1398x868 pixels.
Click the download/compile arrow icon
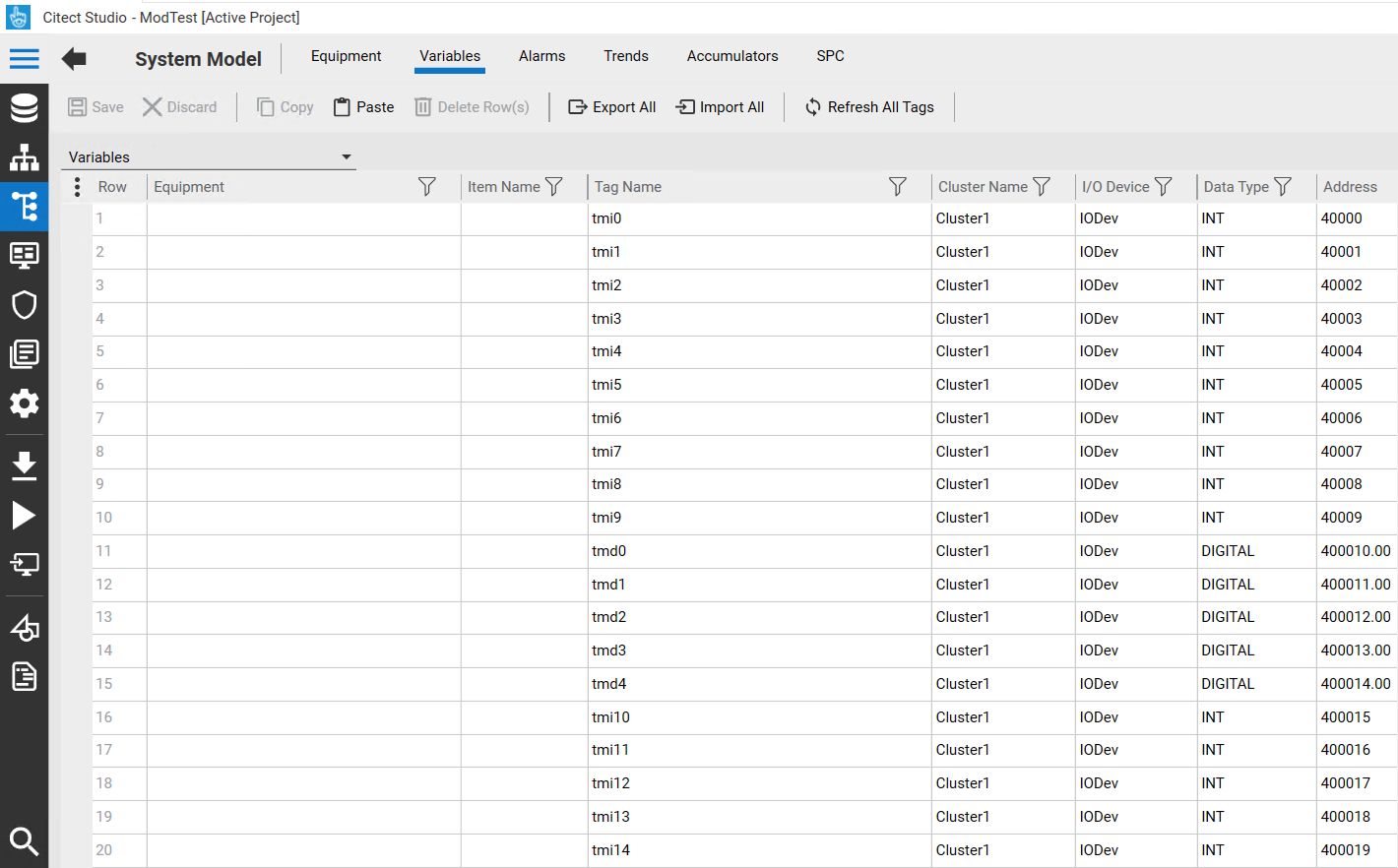click(24, 465)
